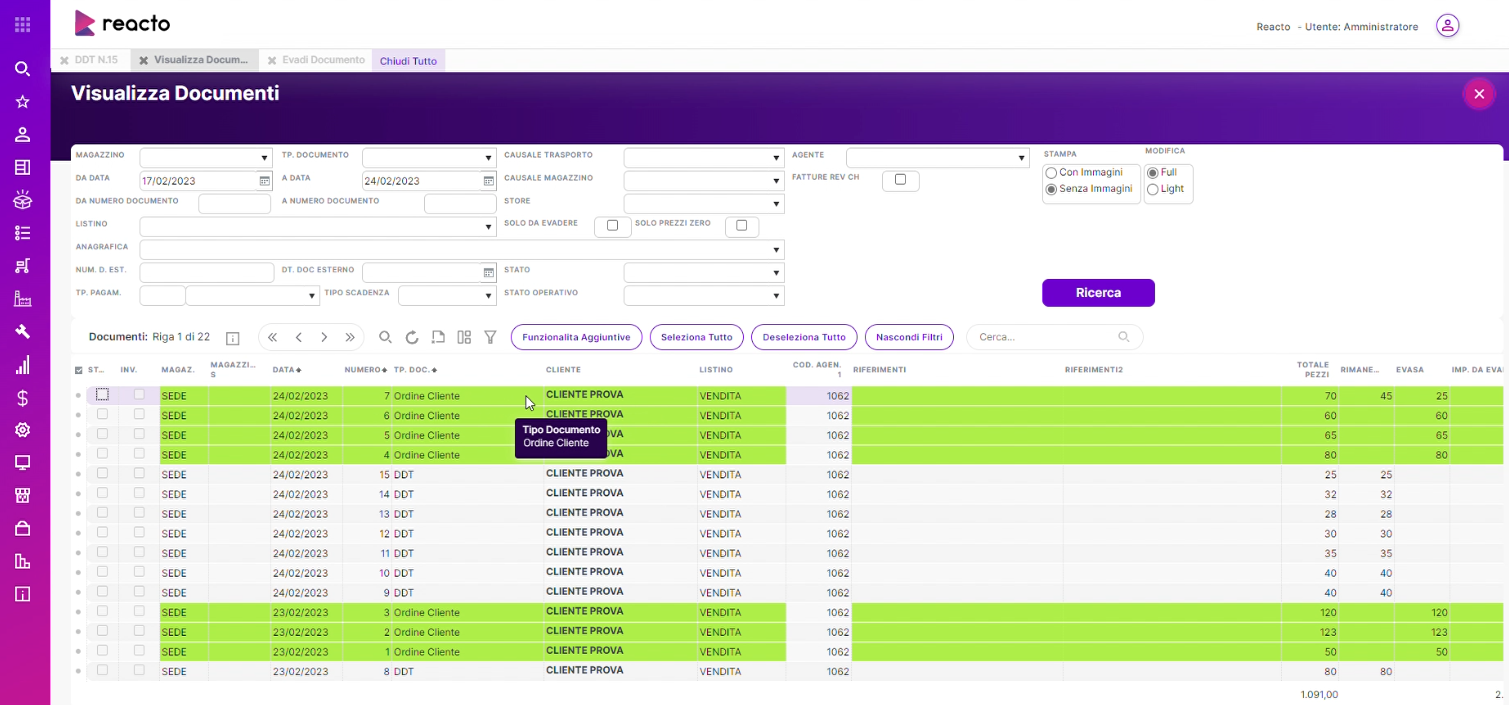Choose the Light modifica option
This screenshot has width=1509, height=705.
1153,189
